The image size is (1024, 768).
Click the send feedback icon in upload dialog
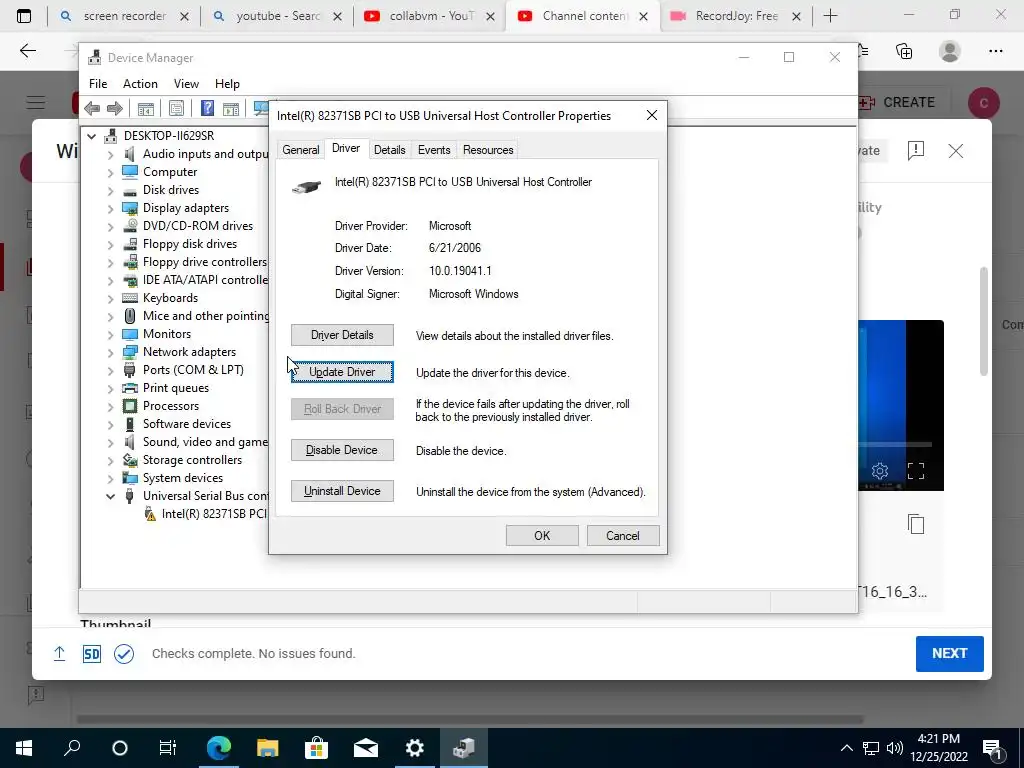tap(916, 151)
